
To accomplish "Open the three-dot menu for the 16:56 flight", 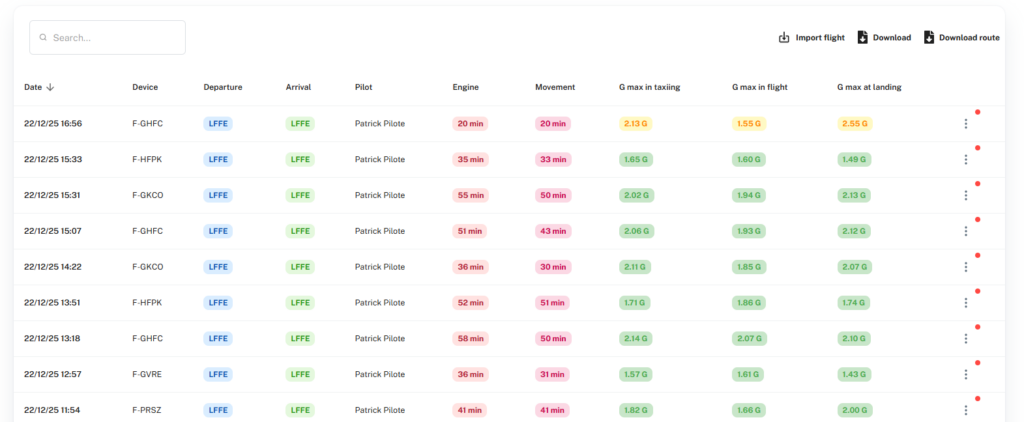I will pos(965,124).
